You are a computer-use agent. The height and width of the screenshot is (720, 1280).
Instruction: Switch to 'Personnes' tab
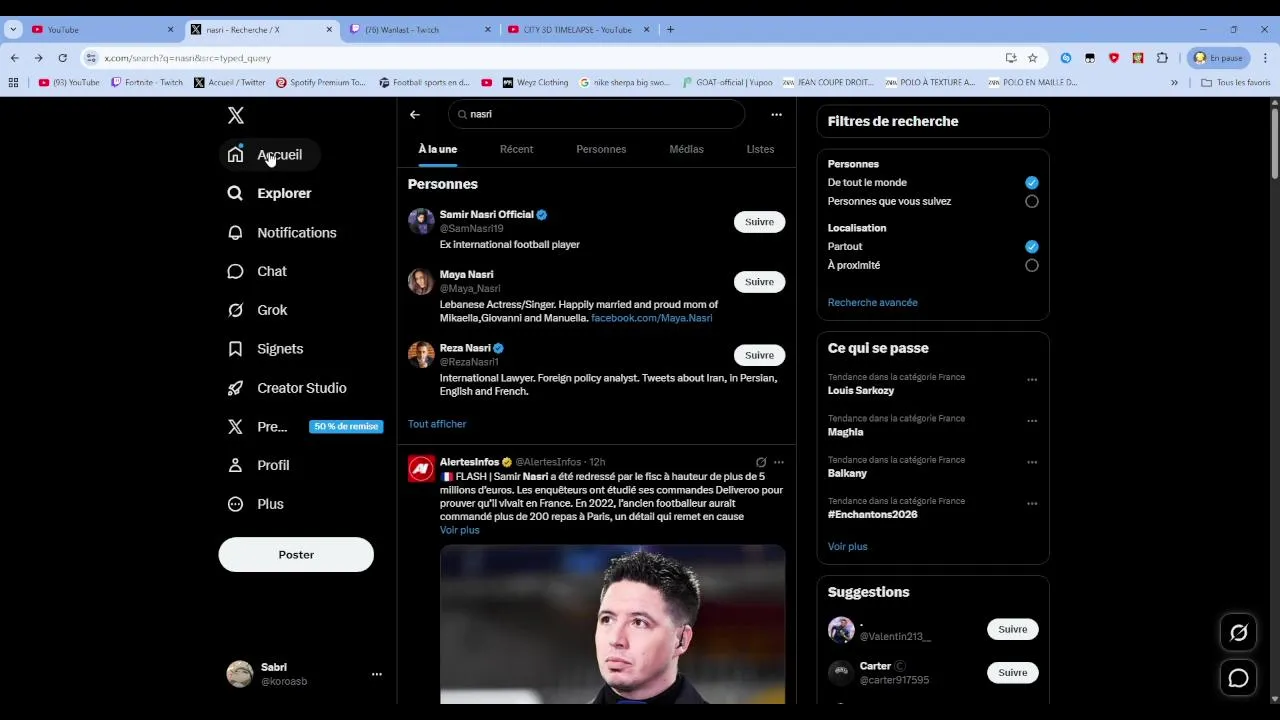(601, 149)
